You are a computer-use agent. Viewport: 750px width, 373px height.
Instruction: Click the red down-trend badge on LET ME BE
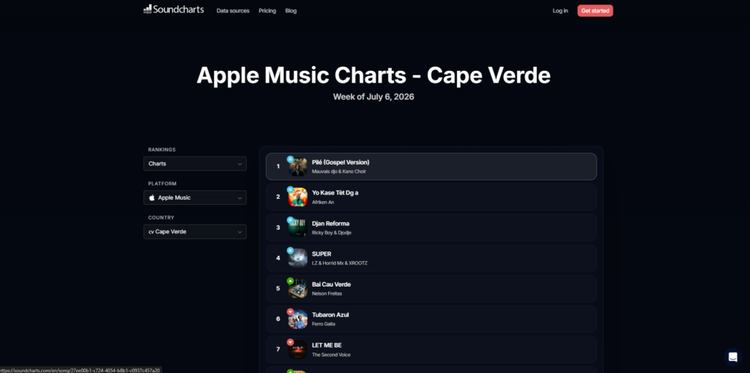click(290, 342)
